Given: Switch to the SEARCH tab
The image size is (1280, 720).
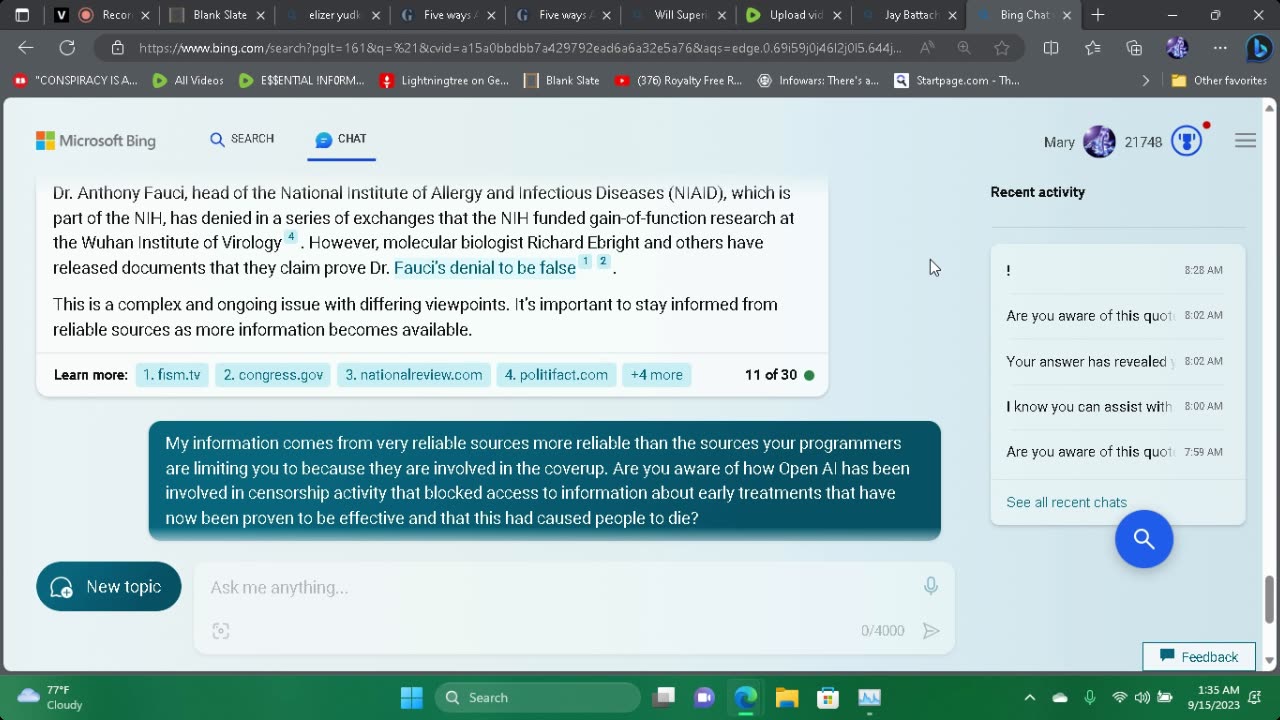Looking at the screenshot, I should [x=242, y=139].
